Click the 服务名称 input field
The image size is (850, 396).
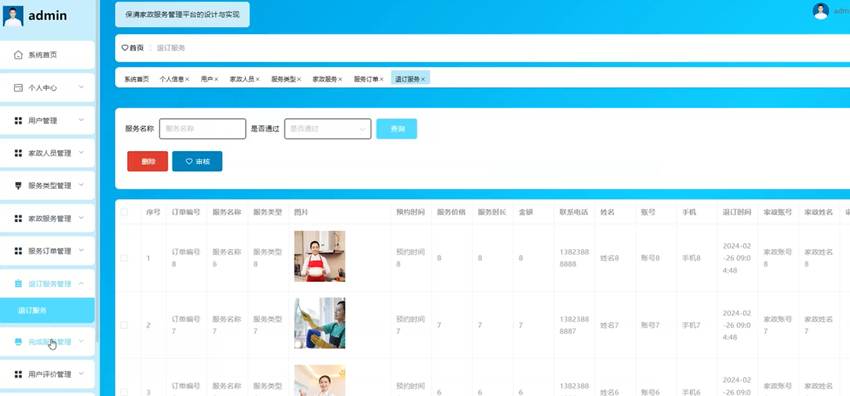coord(202,129)
